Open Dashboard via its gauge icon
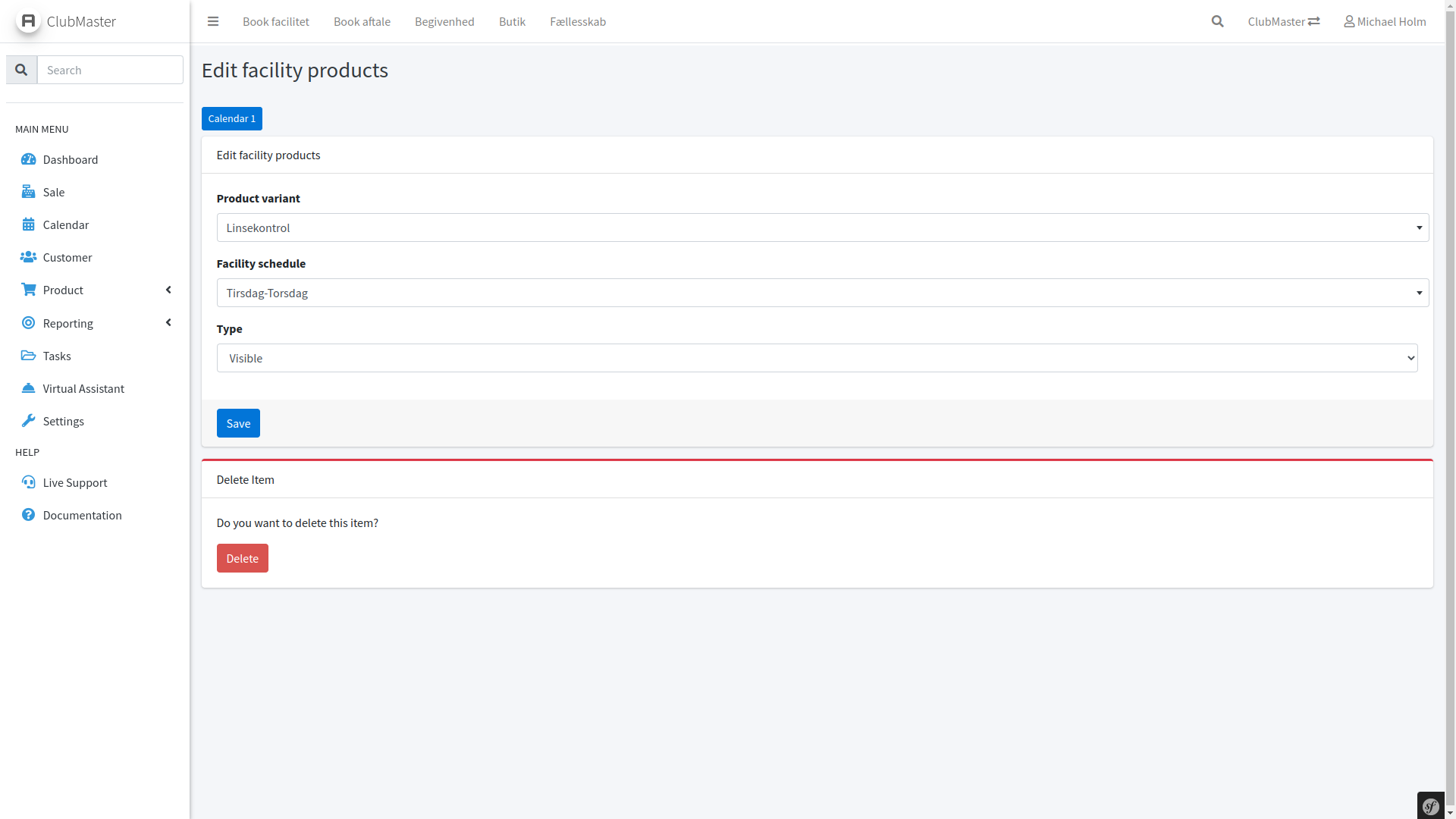The height and width of the screenshot is (819, 1456). [x=28, y=159]
